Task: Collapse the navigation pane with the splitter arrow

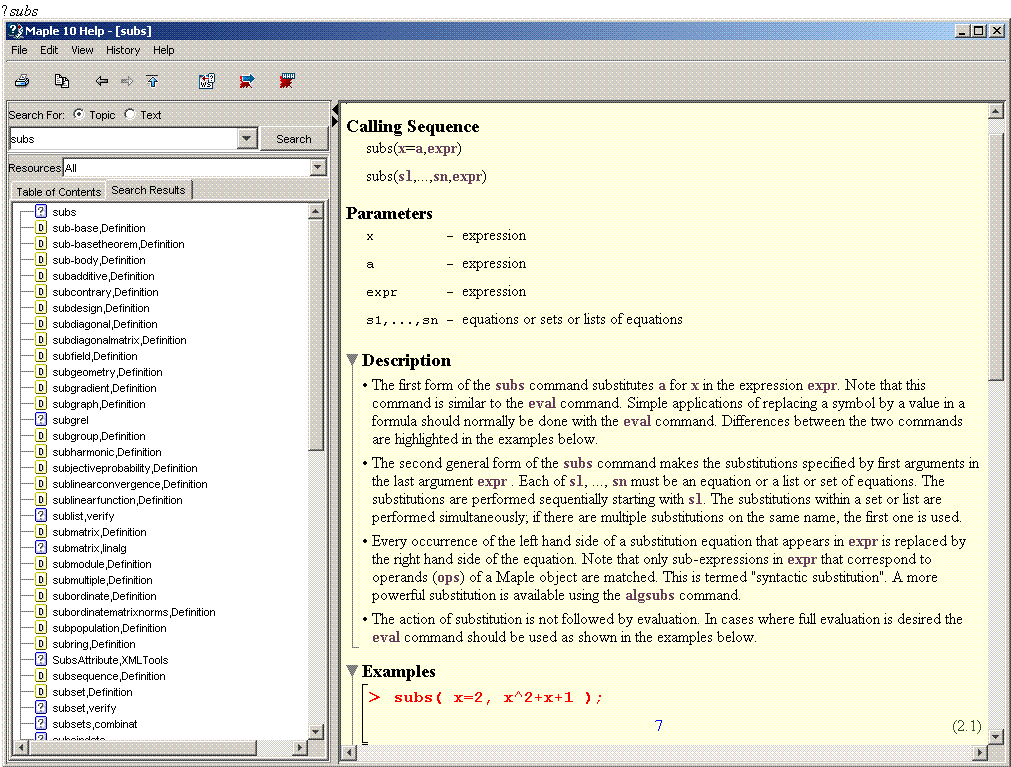Action: 335,116
